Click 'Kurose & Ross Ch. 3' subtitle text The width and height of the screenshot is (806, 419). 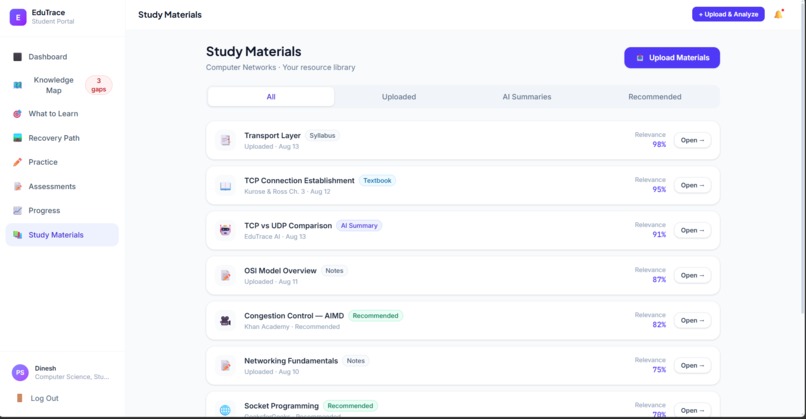(274, 191)
